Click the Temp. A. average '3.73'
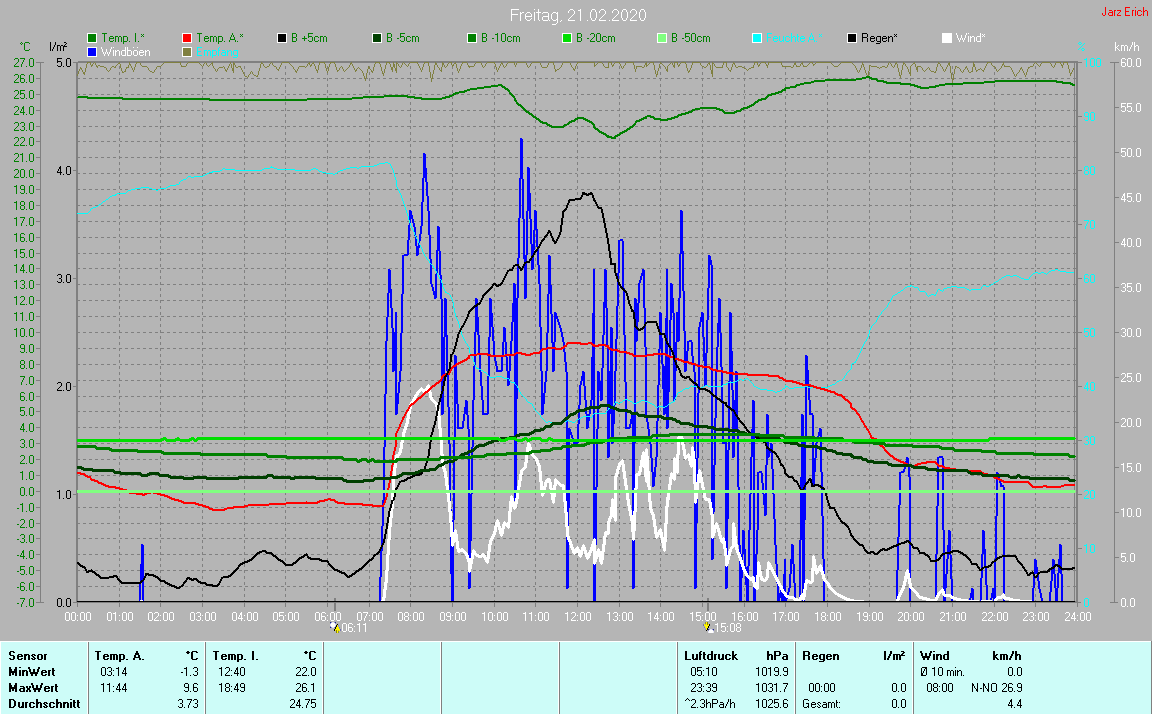Screen dimensions: 1152x714 pyautogui.click(x=188, y=704)
